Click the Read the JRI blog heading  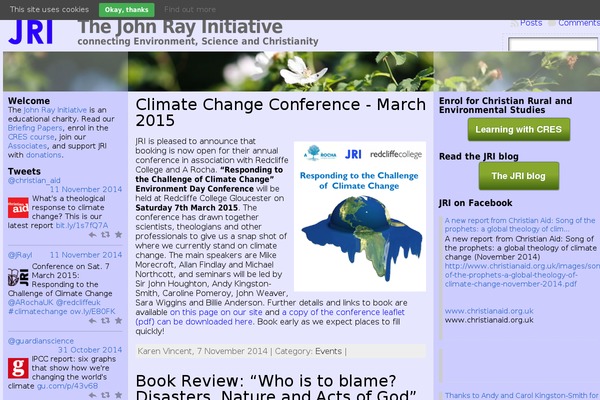pyautogui.click(x=479, y=157)
